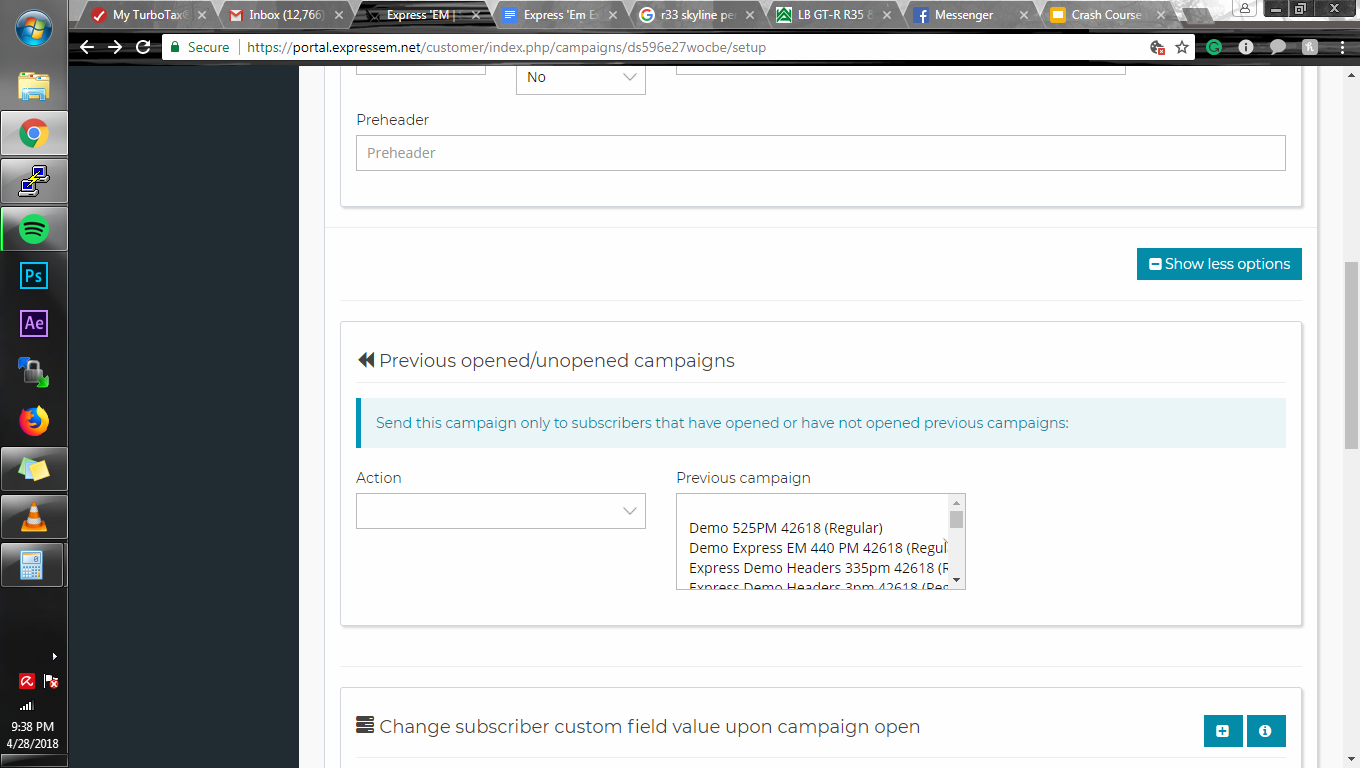Screen dimensions: 1360x768
Task: Click into the Preheader text field
Action: click(821, 153)
